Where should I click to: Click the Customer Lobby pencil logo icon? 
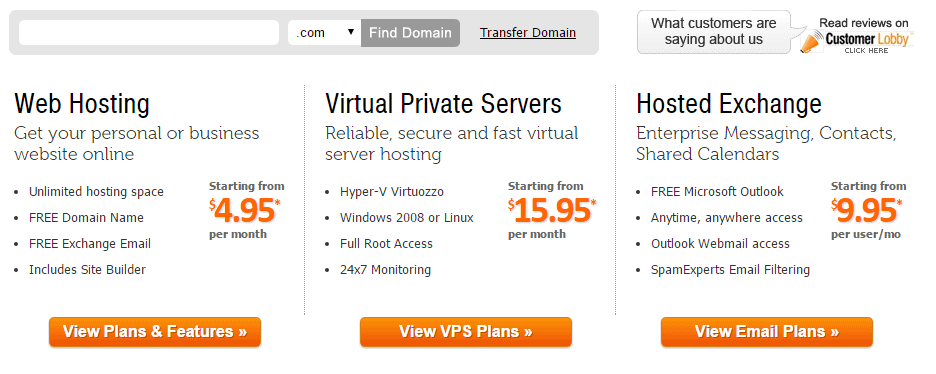coord(811,41)
